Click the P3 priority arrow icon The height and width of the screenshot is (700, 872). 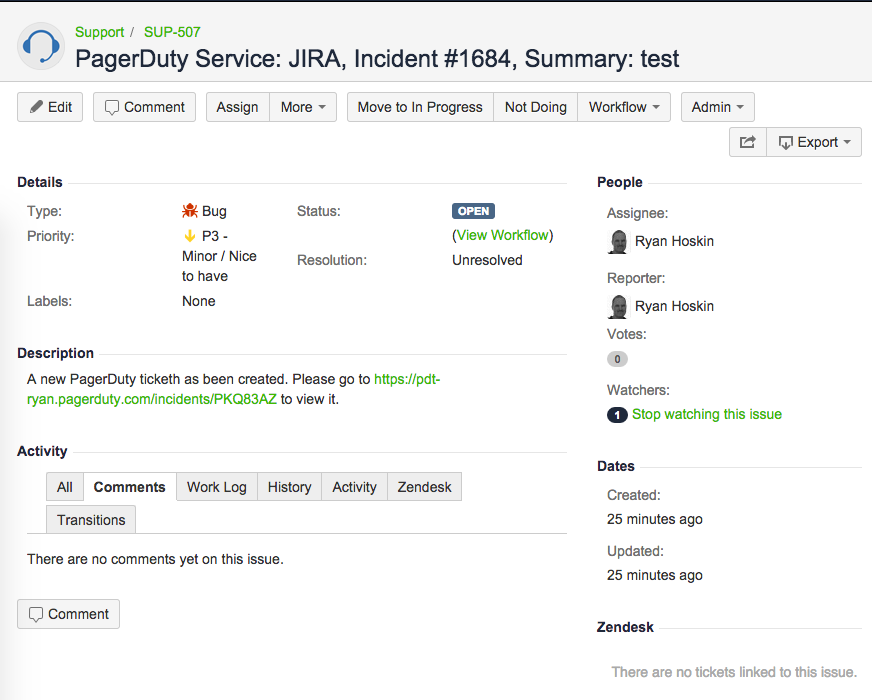190,236
